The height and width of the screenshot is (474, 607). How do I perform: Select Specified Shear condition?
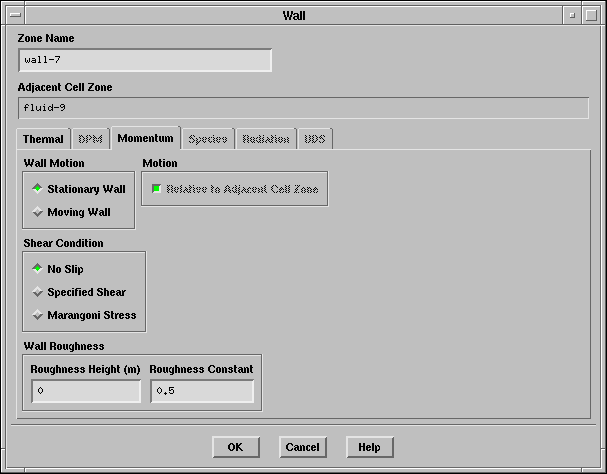[x=38, y=292]
